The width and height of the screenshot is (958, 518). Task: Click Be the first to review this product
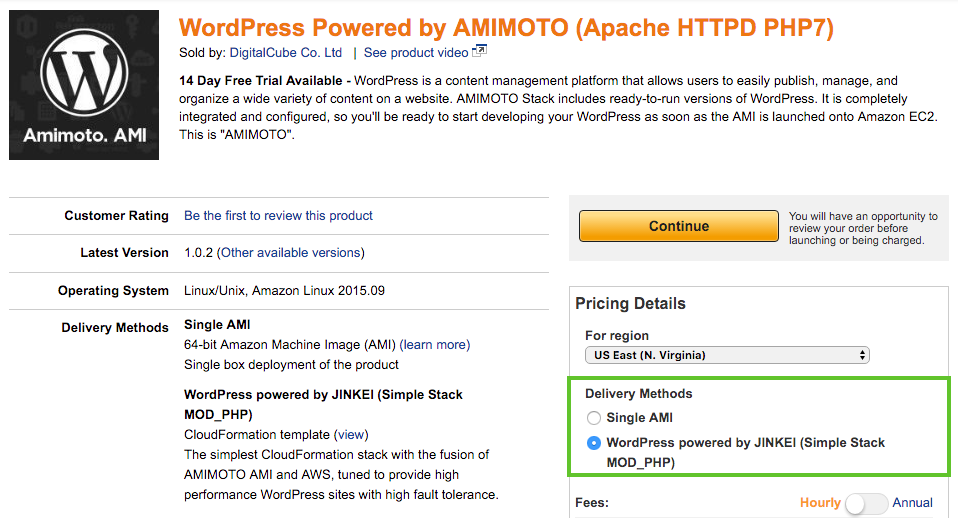click(x=278, y=216)
